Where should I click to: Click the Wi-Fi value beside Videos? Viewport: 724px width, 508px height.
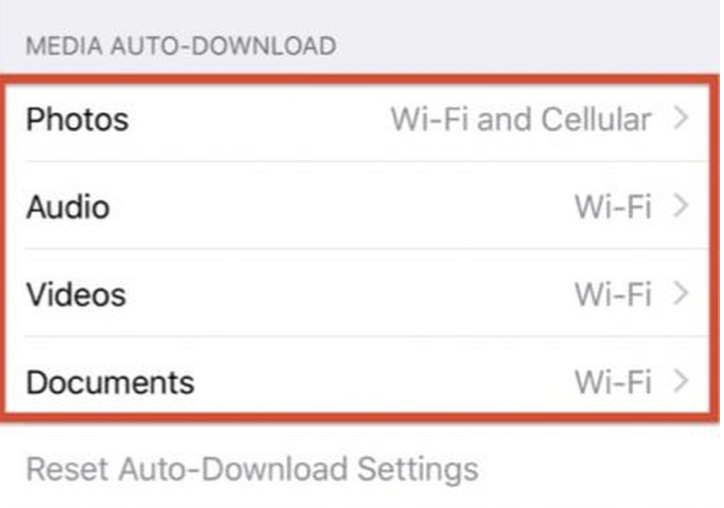(x=612, y=295)
